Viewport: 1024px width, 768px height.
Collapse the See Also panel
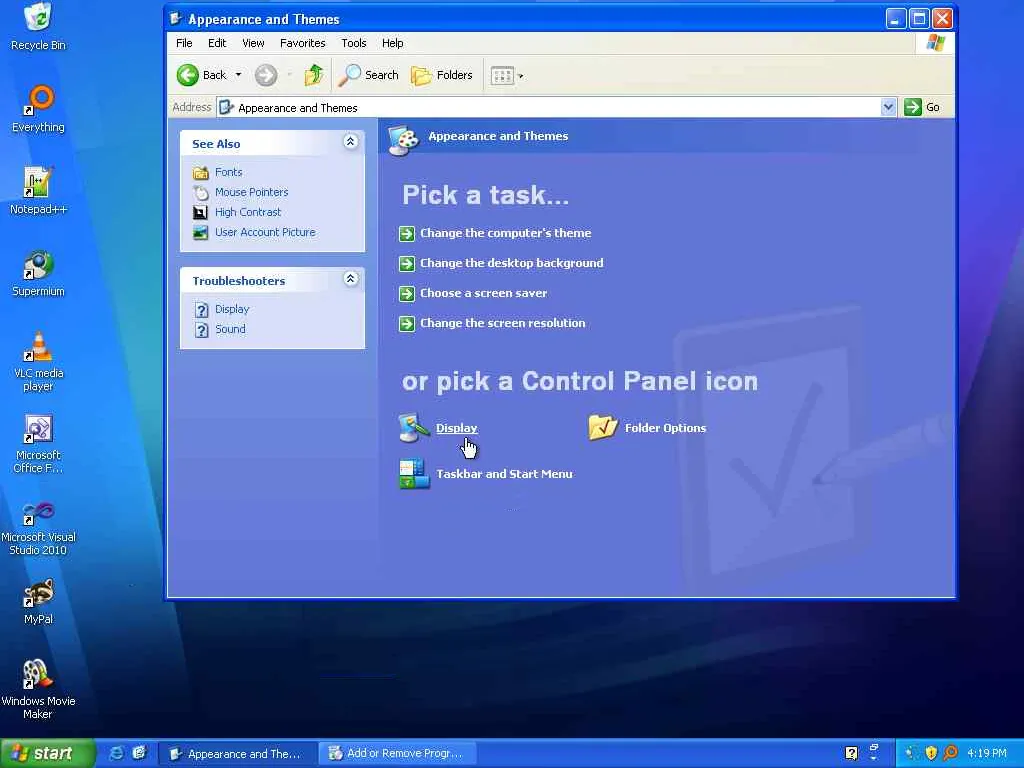351,142
